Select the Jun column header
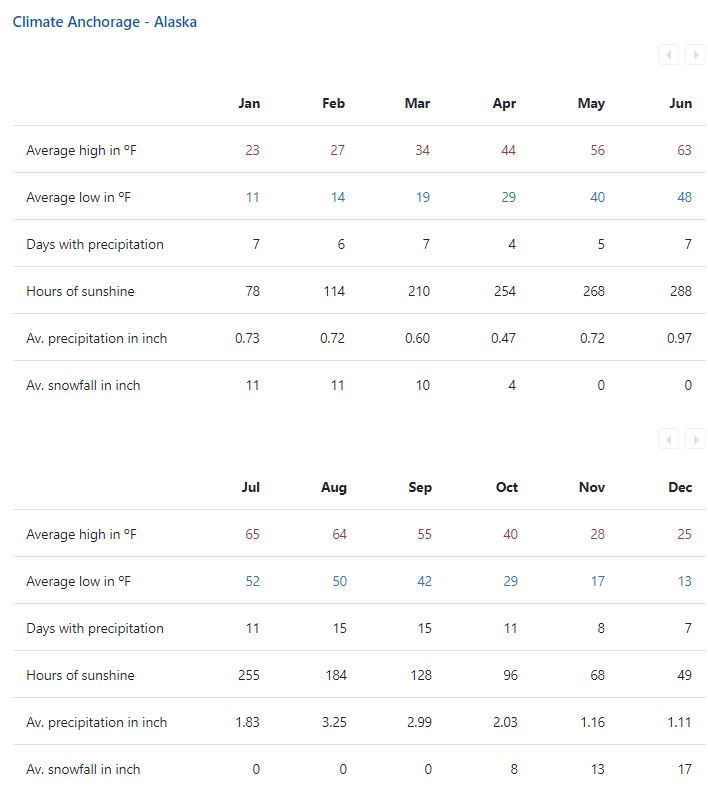The image size is (708, 804). [680, 104]
